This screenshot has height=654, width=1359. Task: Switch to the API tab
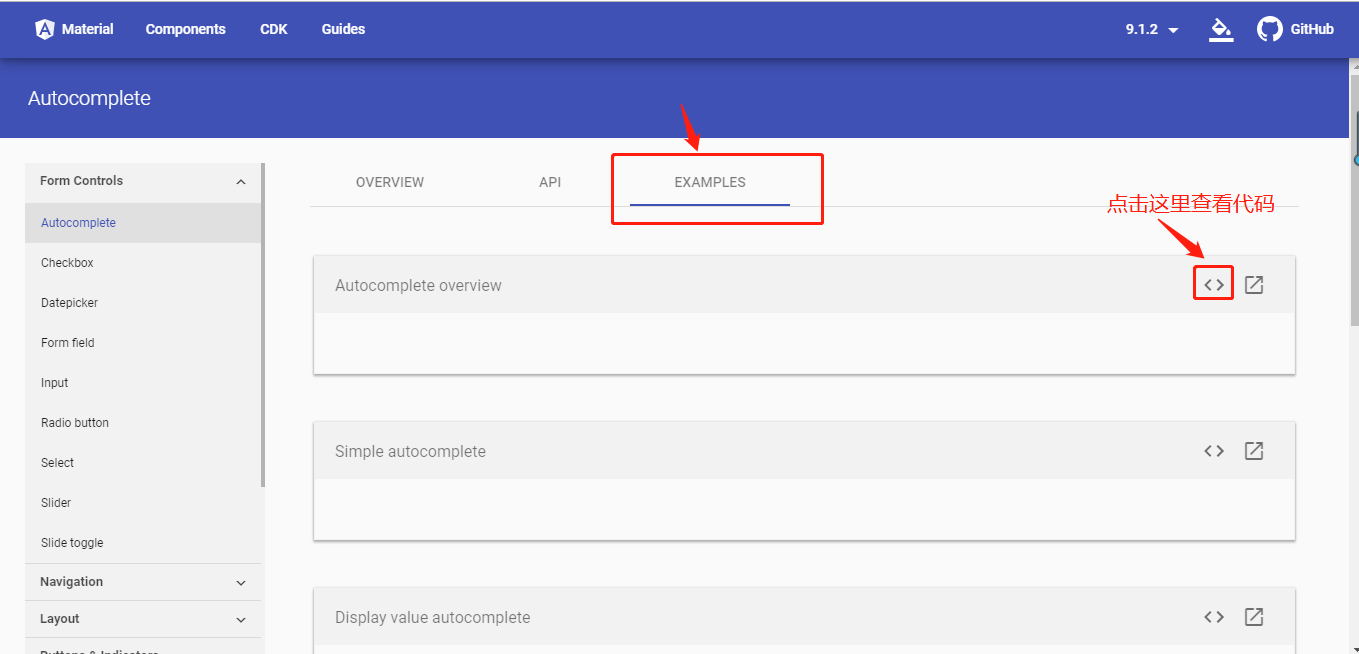pos(550,182)
